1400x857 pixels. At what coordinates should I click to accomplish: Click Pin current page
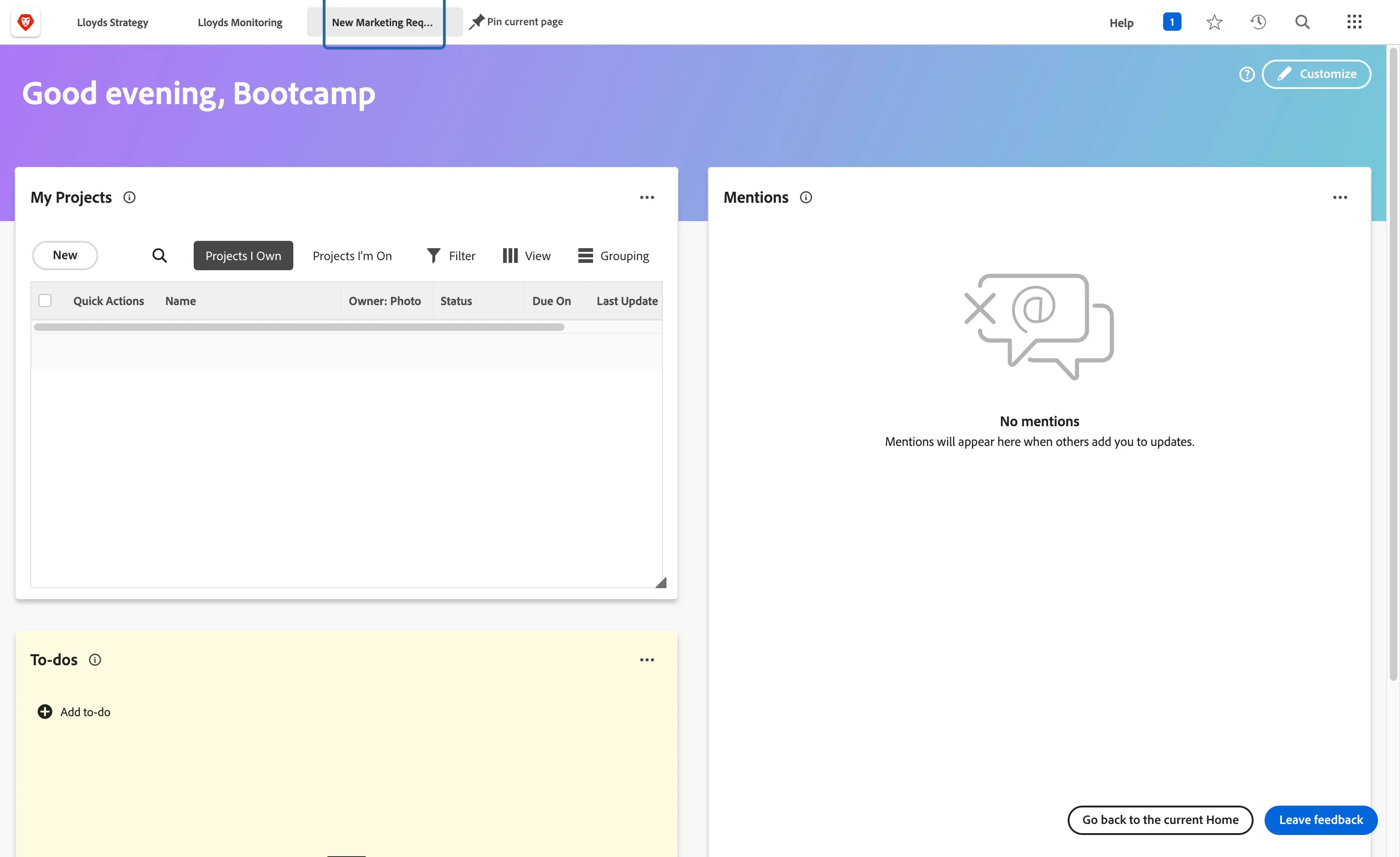[x=516, y=22]
